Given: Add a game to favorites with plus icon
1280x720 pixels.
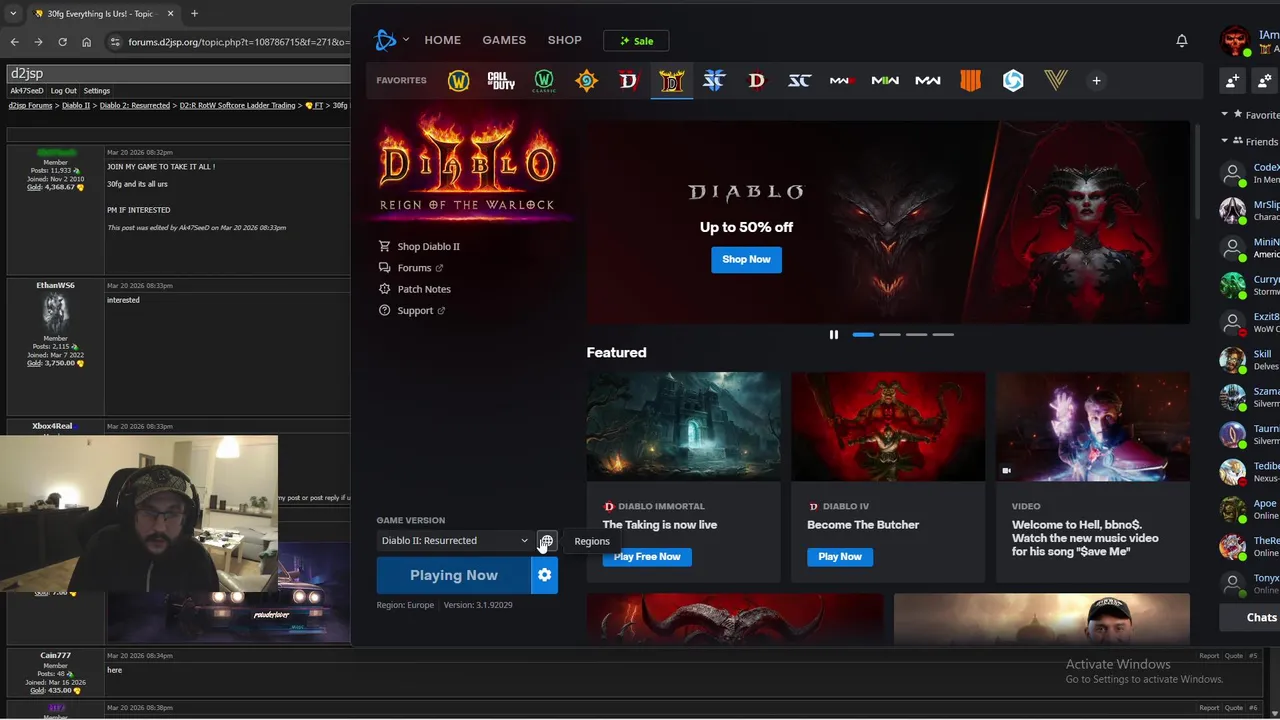Looking at the screenshot, I should tap(1096, 81).
